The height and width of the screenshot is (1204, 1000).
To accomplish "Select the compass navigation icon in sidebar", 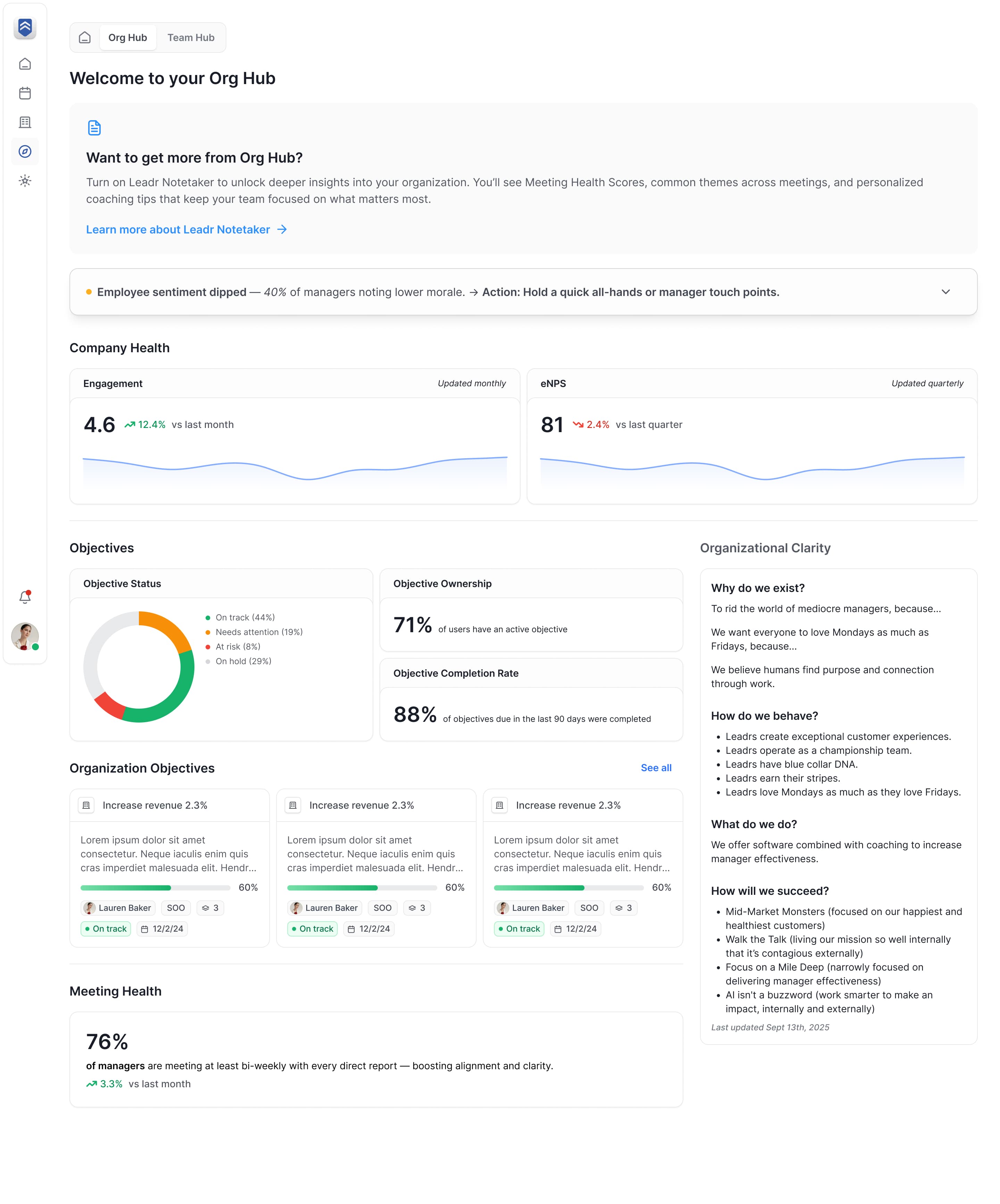I will 25,151.
